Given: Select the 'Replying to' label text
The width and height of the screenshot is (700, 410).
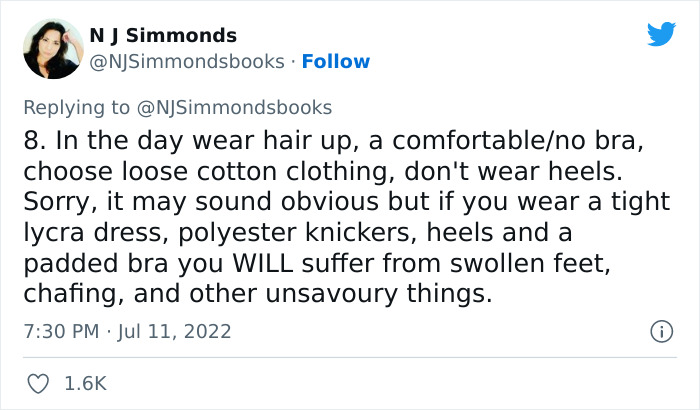Looking at the screenshot, I should tap(76, 108).
